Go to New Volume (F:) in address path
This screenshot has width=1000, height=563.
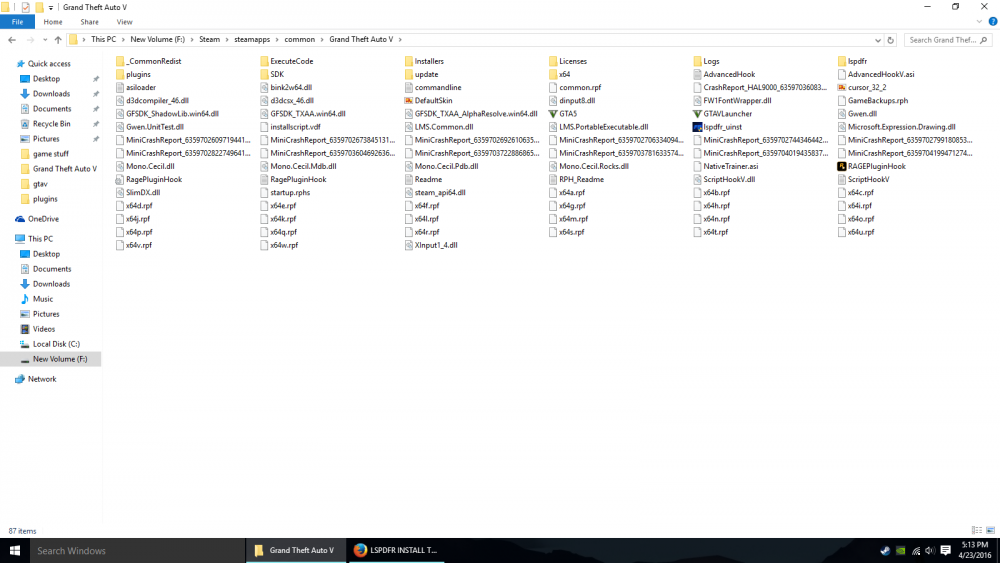point(158,40)
